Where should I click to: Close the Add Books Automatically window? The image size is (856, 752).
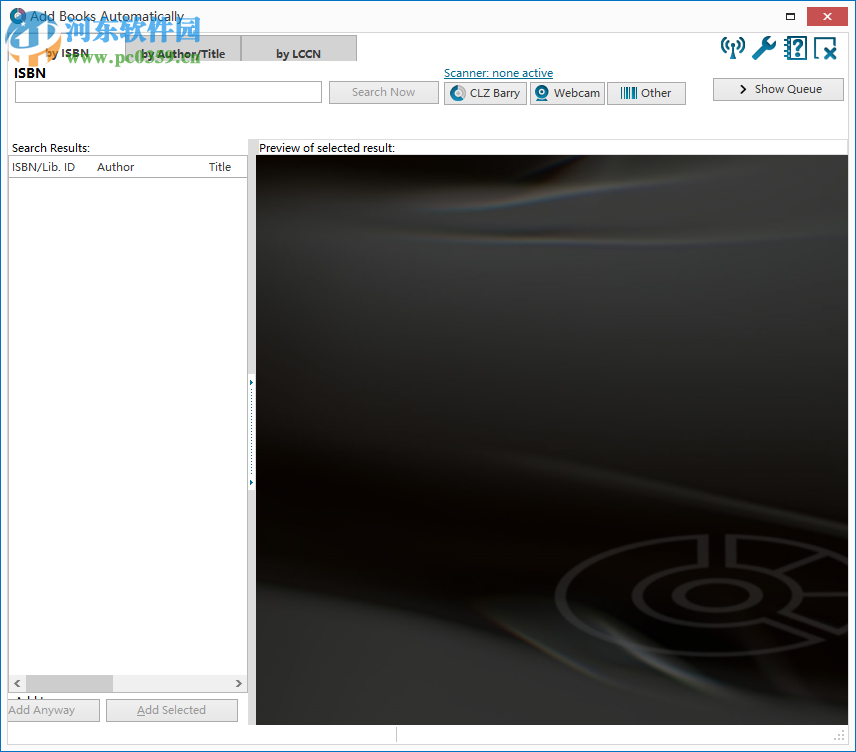point(827,16)
